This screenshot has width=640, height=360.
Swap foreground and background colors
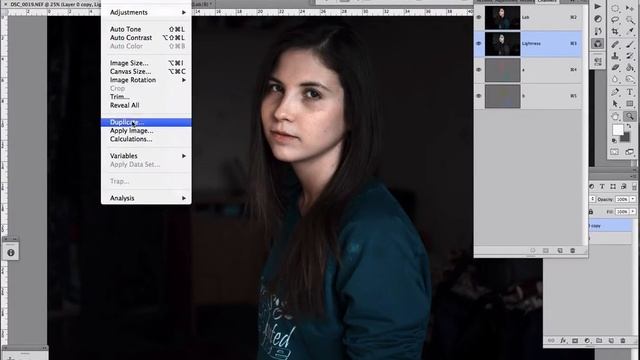629,126
